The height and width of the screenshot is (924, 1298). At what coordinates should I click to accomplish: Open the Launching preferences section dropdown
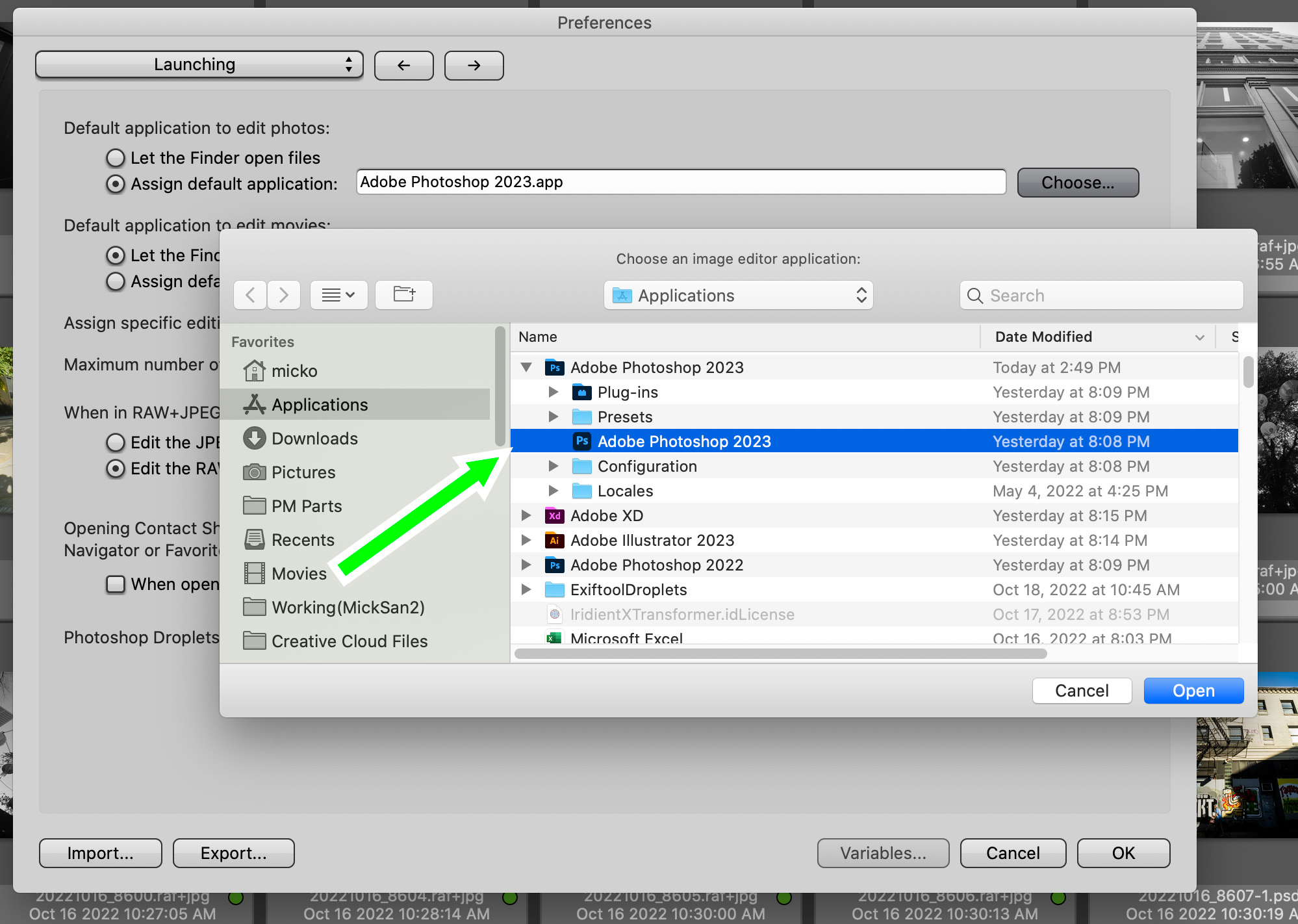[x=199, y=65]
